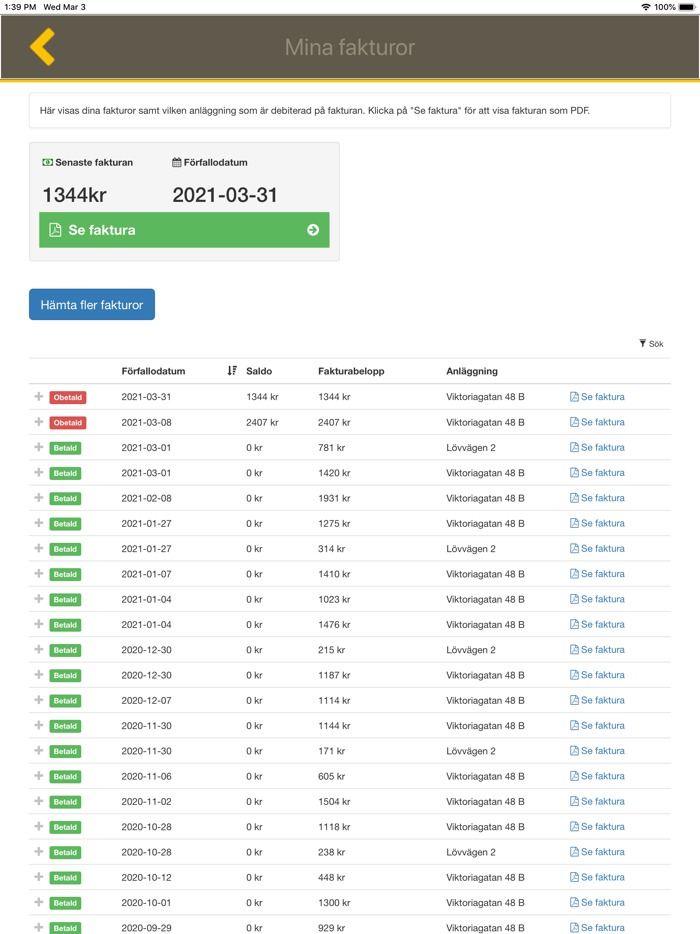Expand the 2407 kr invoice row
The image size is (700, 934).
click(x=39, y=422)
